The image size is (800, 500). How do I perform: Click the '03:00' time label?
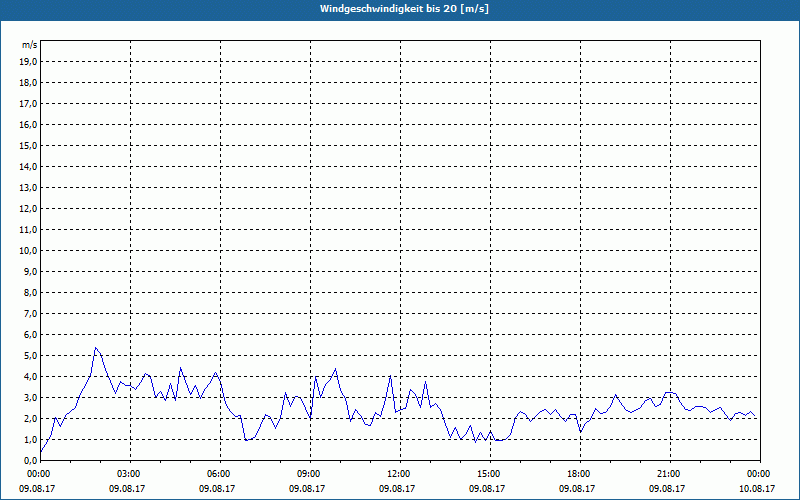[x=127, y=474]
